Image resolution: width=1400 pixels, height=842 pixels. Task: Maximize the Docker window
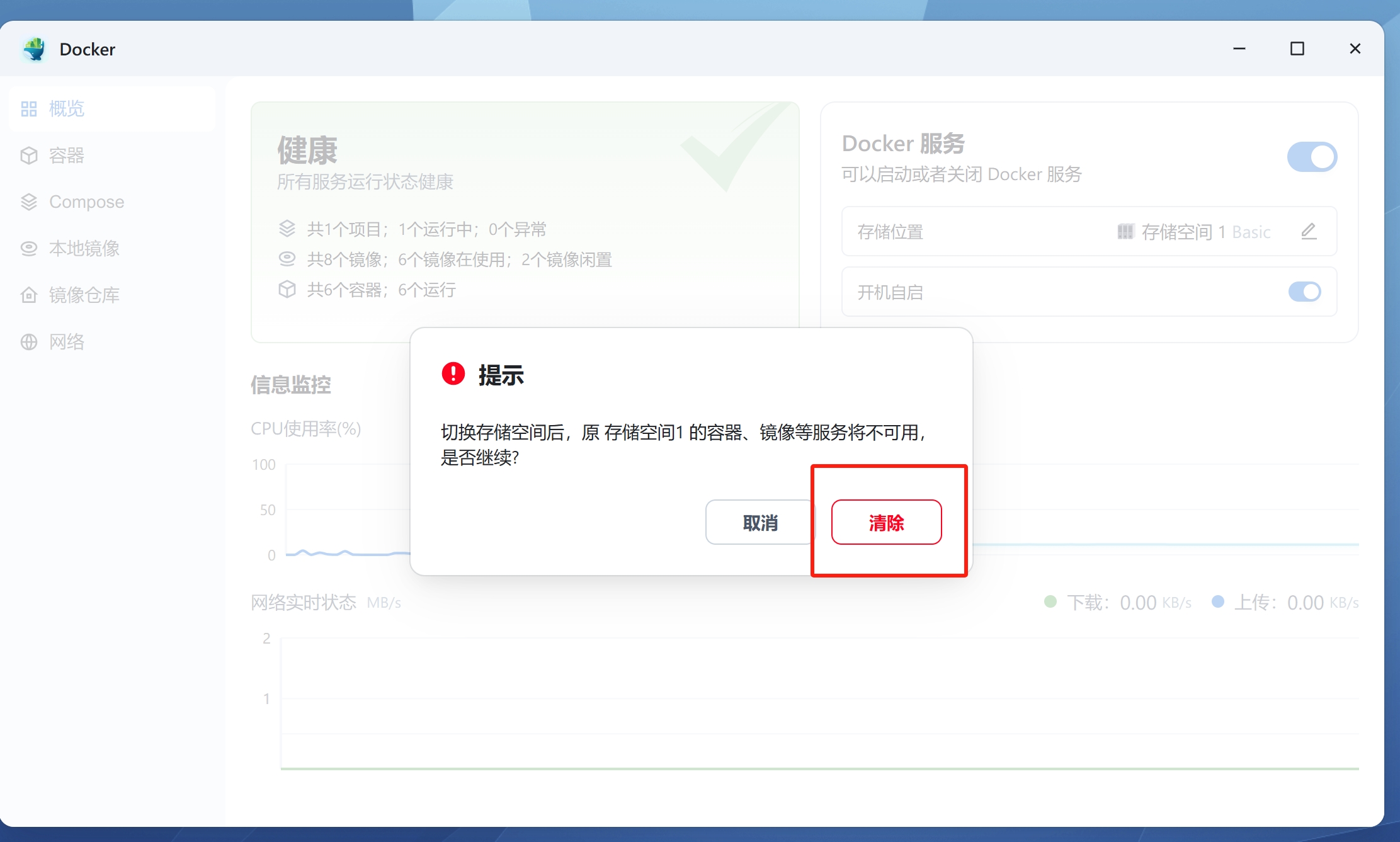[x=1297, y=48]
